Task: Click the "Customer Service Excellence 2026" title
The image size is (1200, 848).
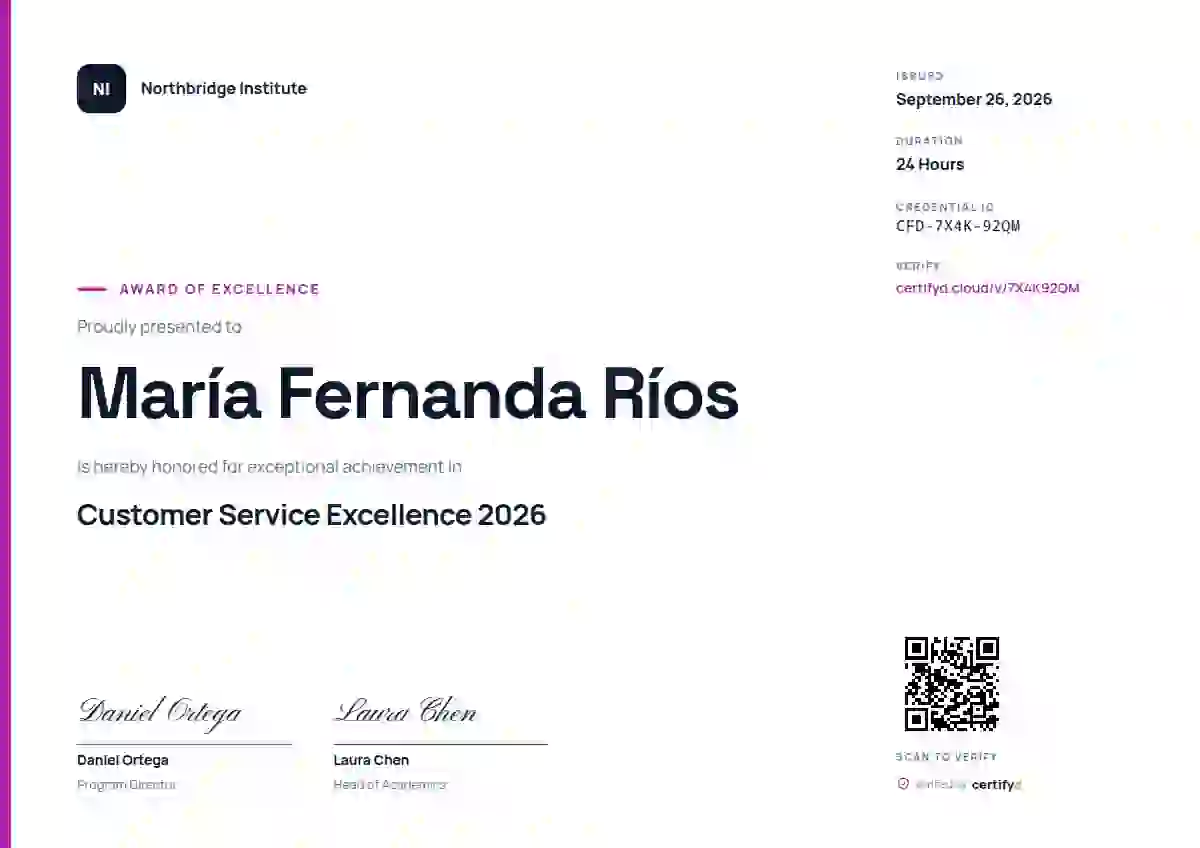Action: click(x=311, y=515)
